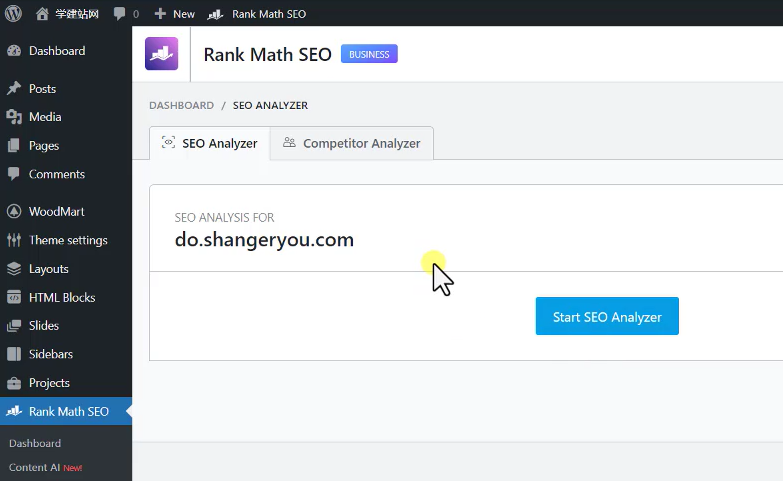The image size is (783, 481).
Task: Open Content AI submenu link
Action: coord(34,467)
